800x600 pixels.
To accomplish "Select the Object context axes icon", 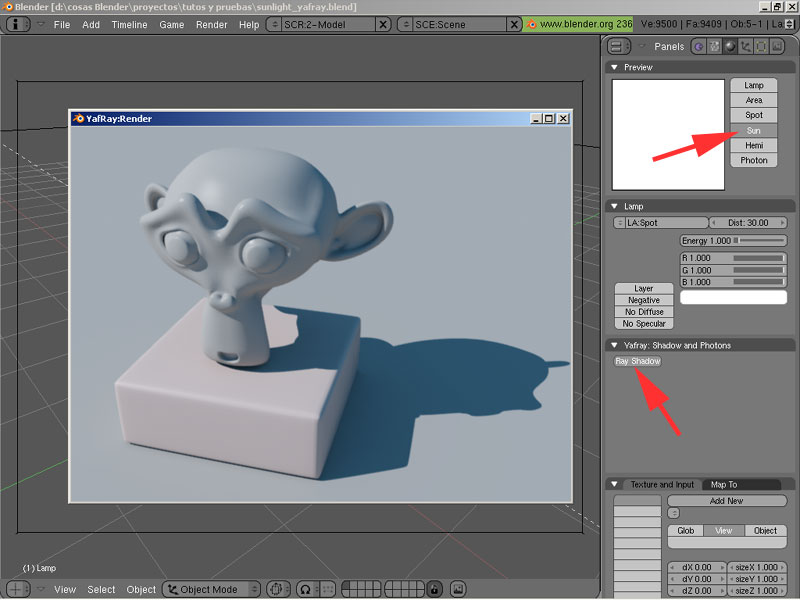I will tap(745, 46).
